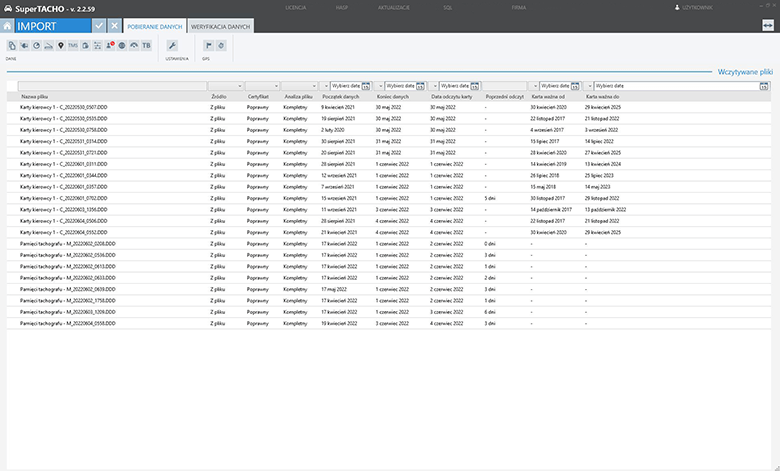Click the TMS icon in the Dane toolbar

[x=73, y=46]
